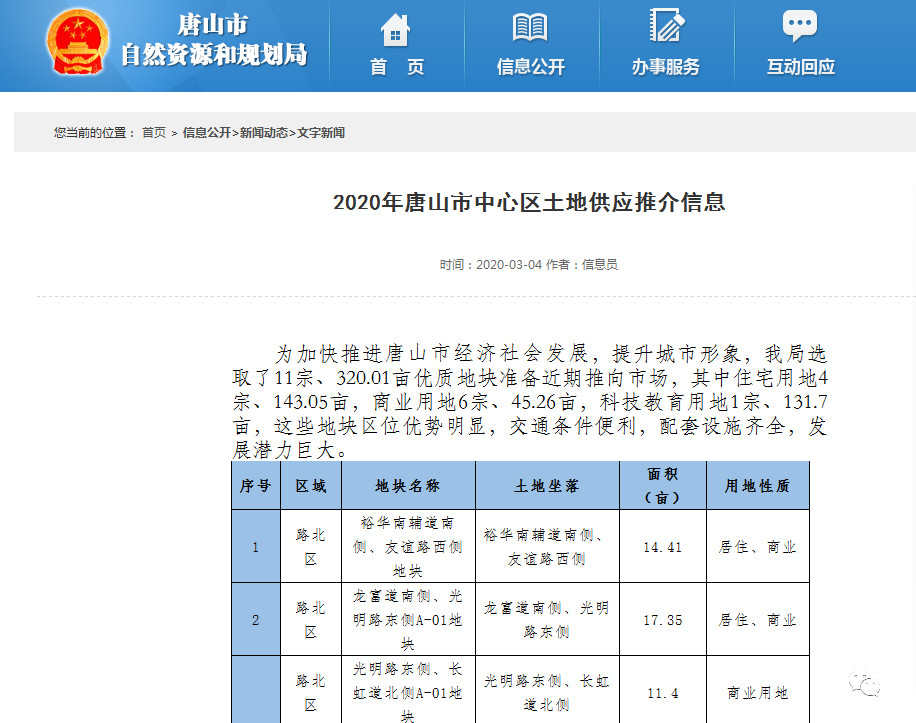Viewport: 916px width, 723px height.
Task: Click the open book icon for 信息公开
Action: [530, 27]
